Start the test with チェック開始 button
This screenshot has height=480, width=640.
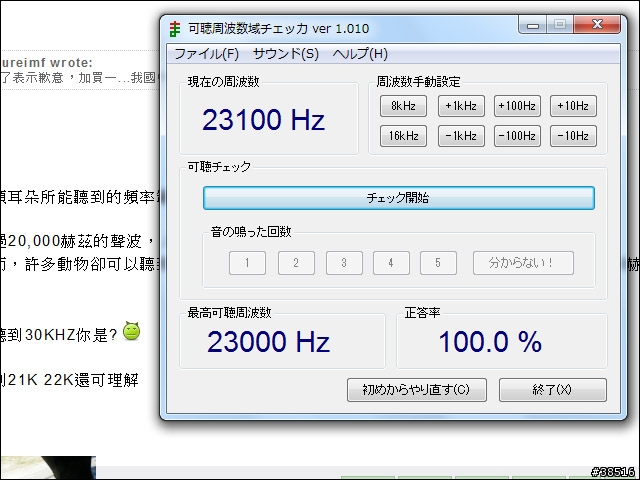399,198
